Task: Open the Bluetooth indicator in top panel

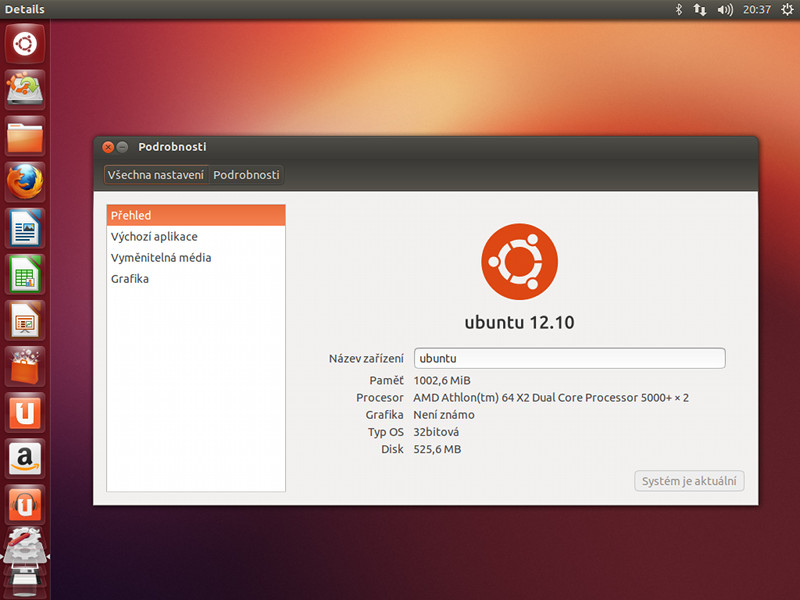Action: point(679,9)
